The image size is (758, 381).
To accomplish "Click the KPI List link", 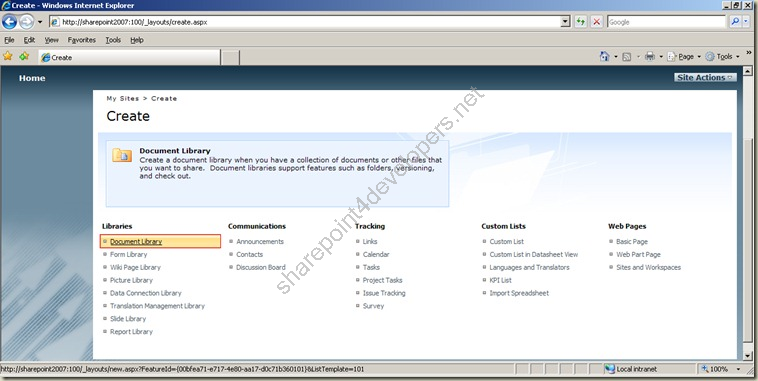I will [500, 280].
